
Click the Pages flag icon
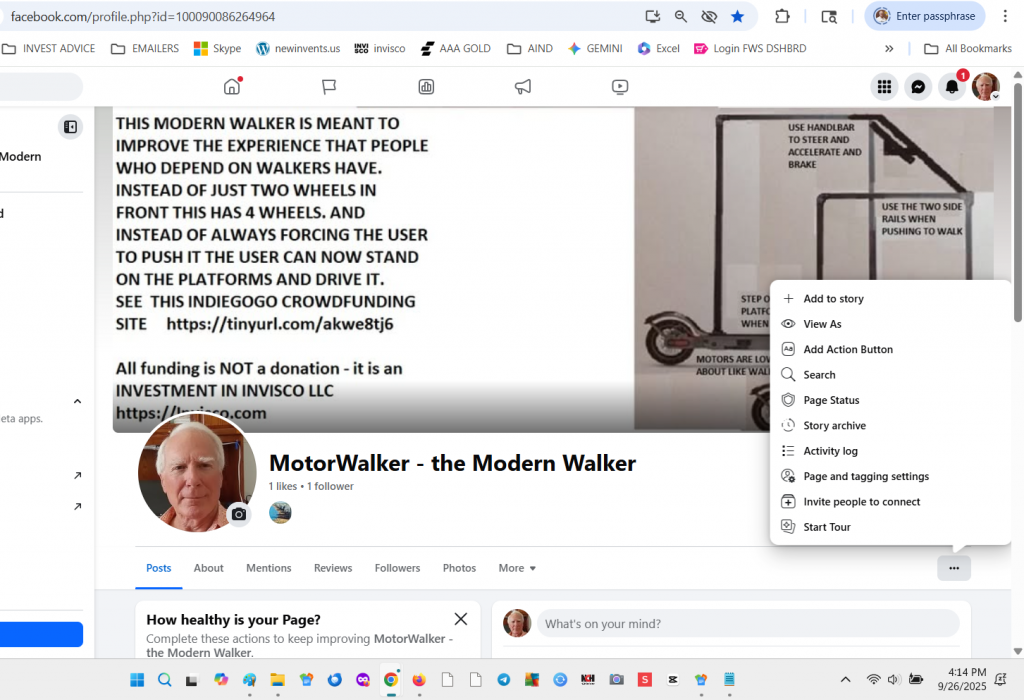click(x=329, y=87)
